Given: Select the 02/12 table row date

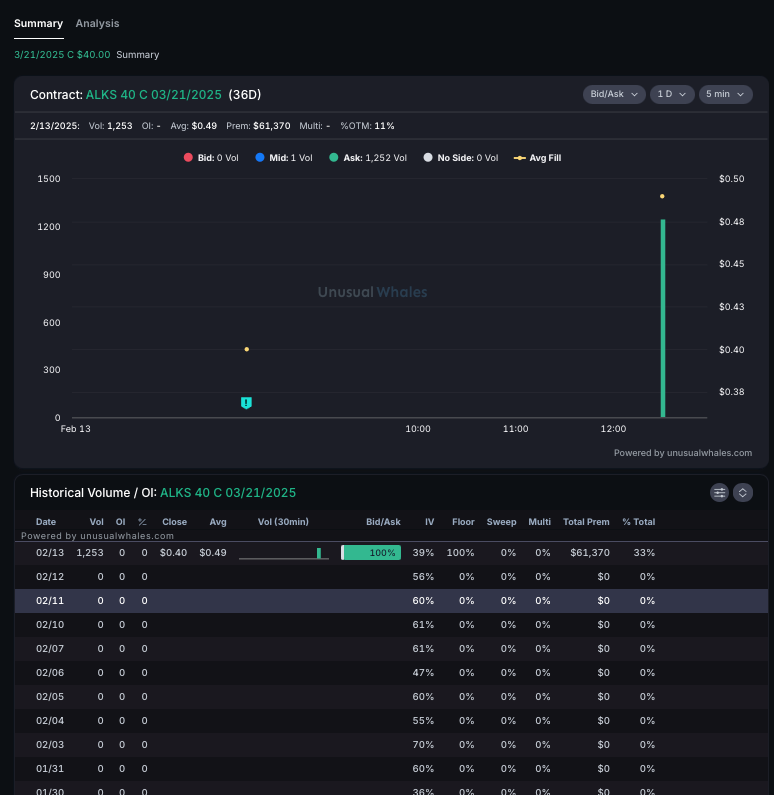Looking at the screenshot, I should click(x=50, y=576).
